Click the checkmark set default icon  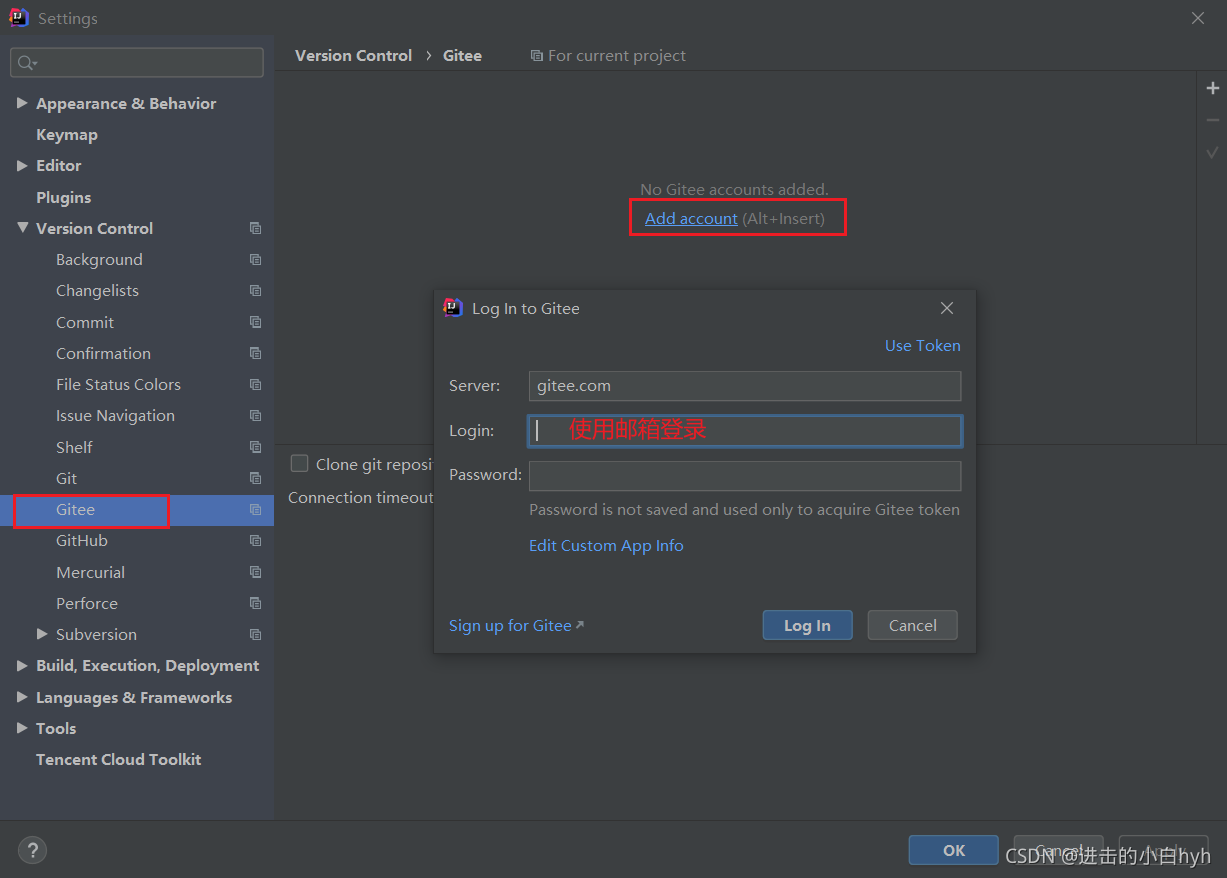[1212, 152]
